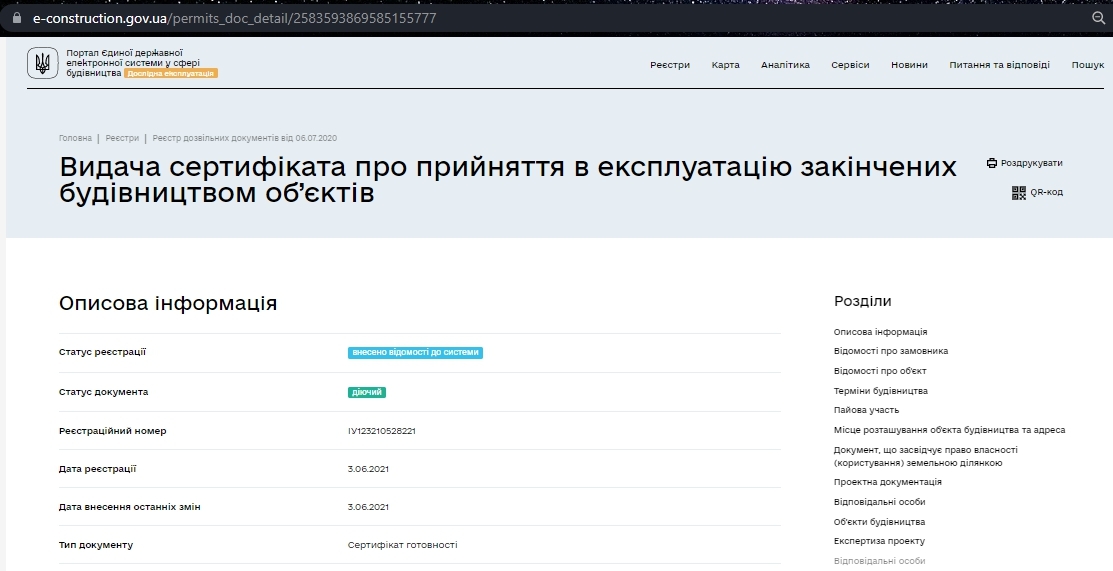
Task: Go to the Новини page
Action: [x=909, y=65]
